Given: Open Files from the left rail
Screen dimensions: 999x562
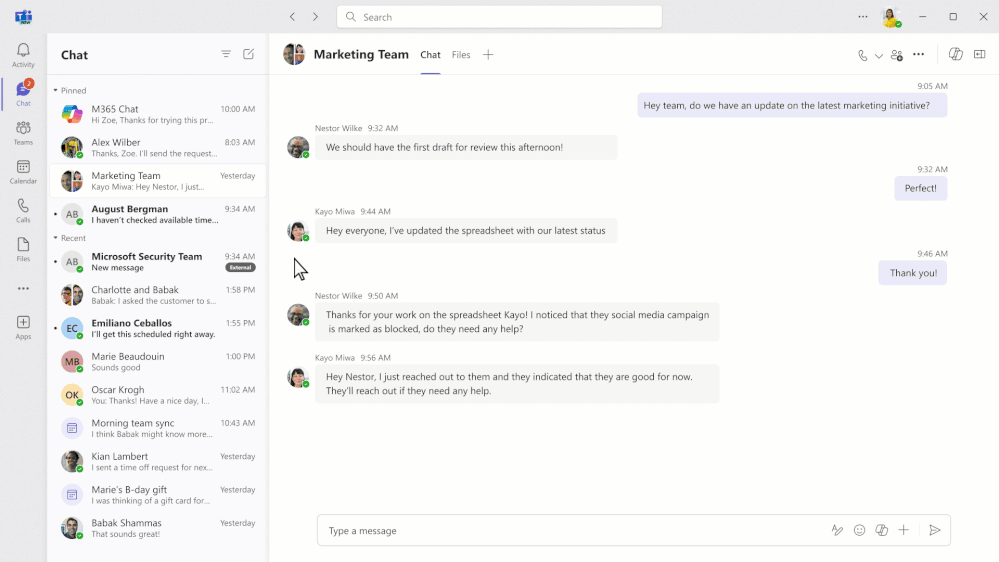Looking at the screenshot, I should [x=23, y=249].
